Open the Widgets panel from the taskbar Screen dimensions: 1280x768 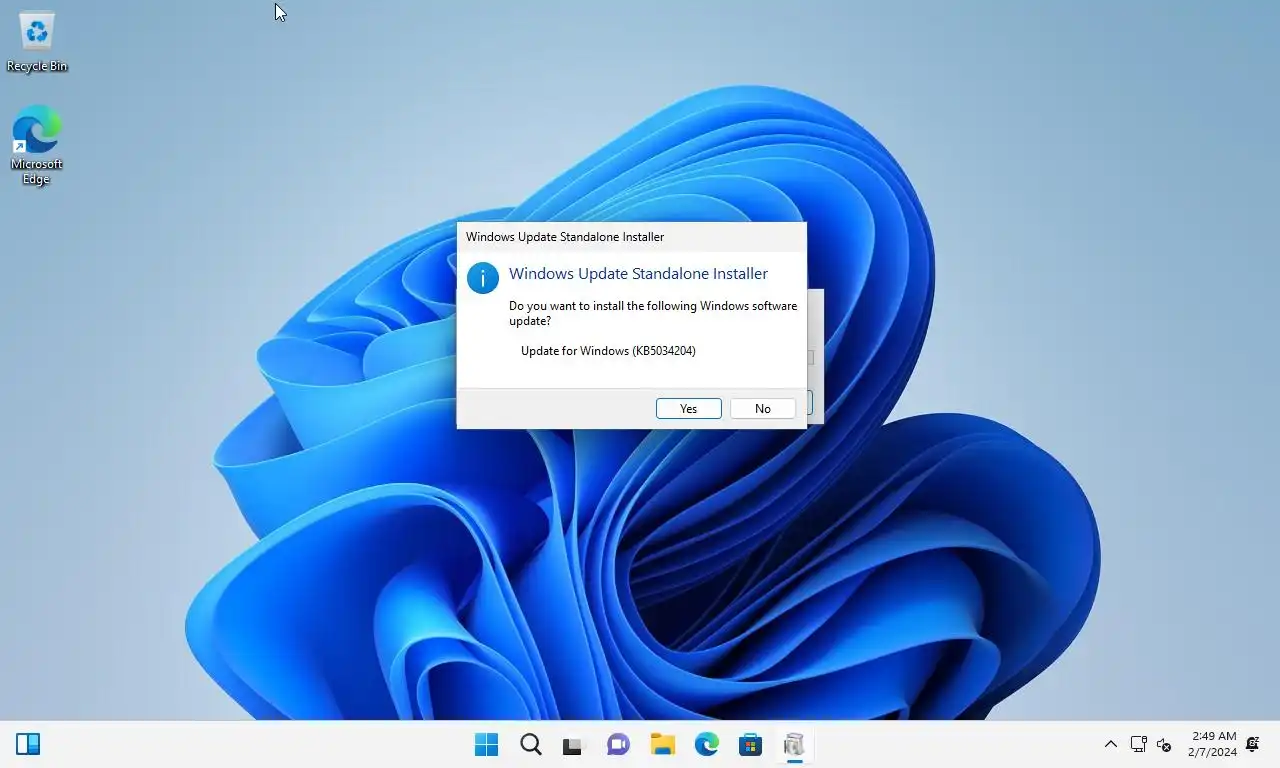28,744
